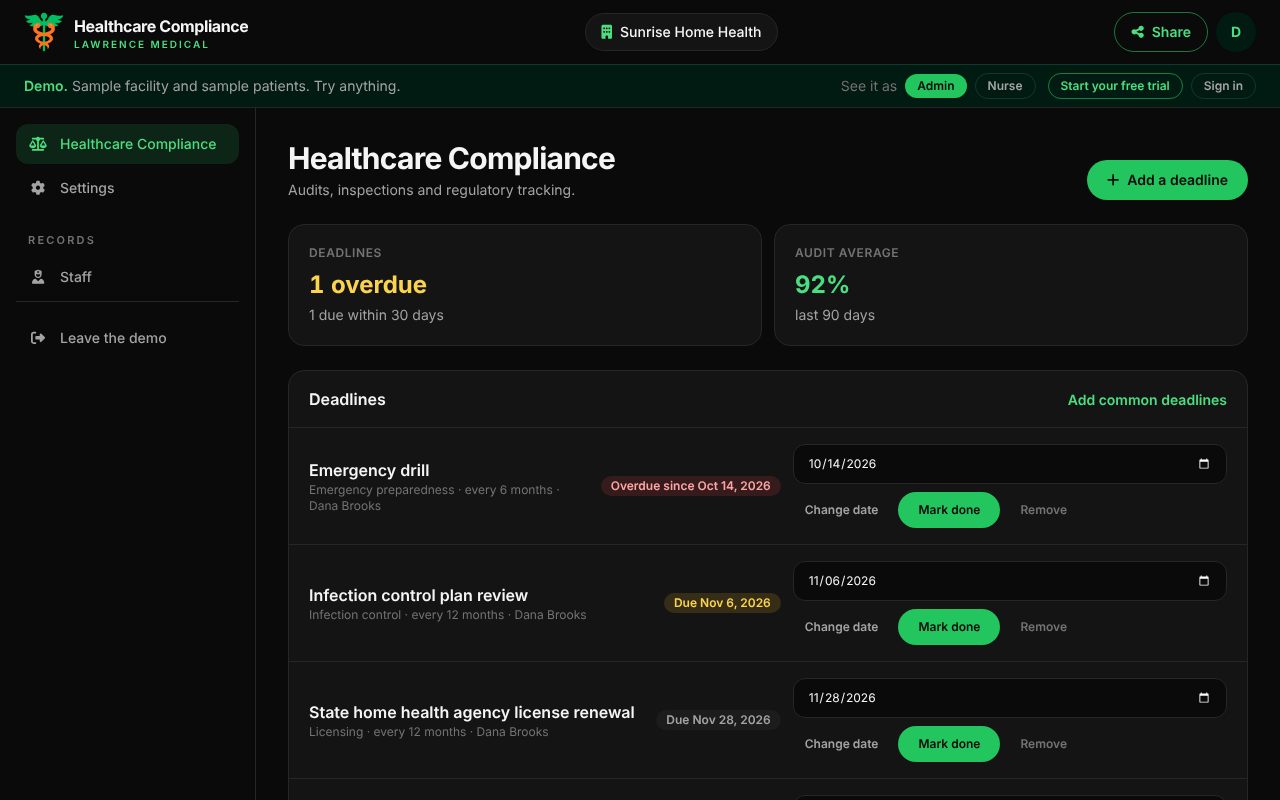The width and height of the screenshot is (1280, 800).
Task: Click the Settings gear icon
Action: point(38,188)
